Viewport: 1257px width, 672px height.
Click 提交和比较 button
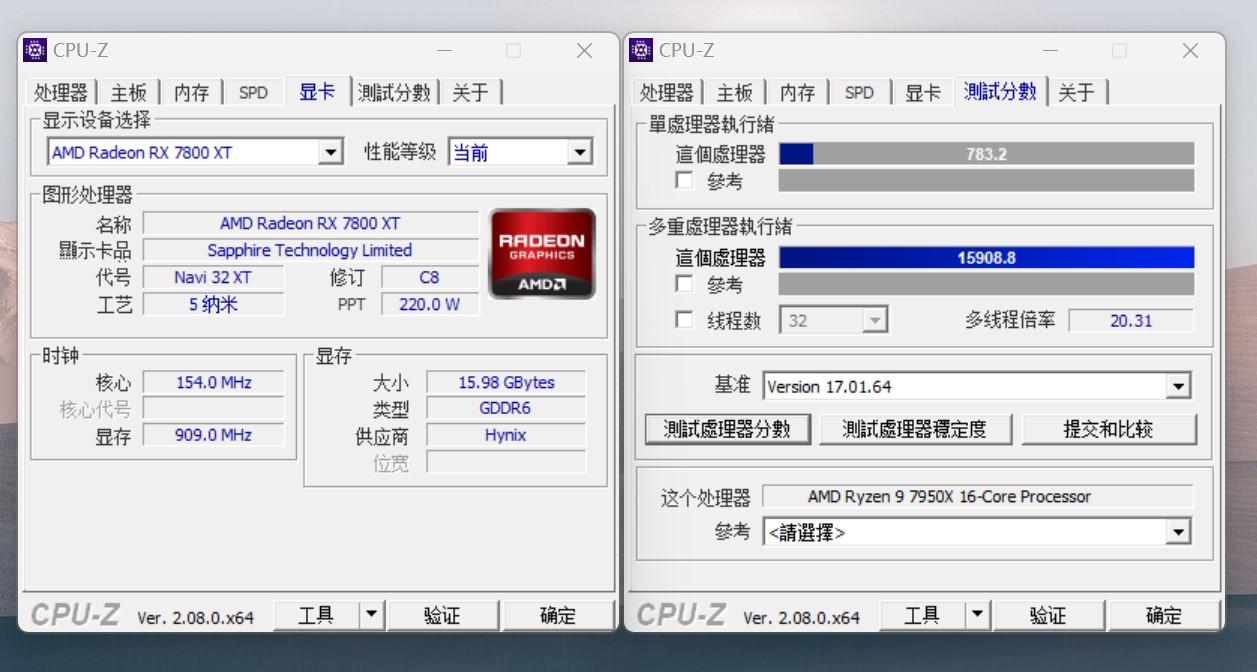pos(1109,429)
